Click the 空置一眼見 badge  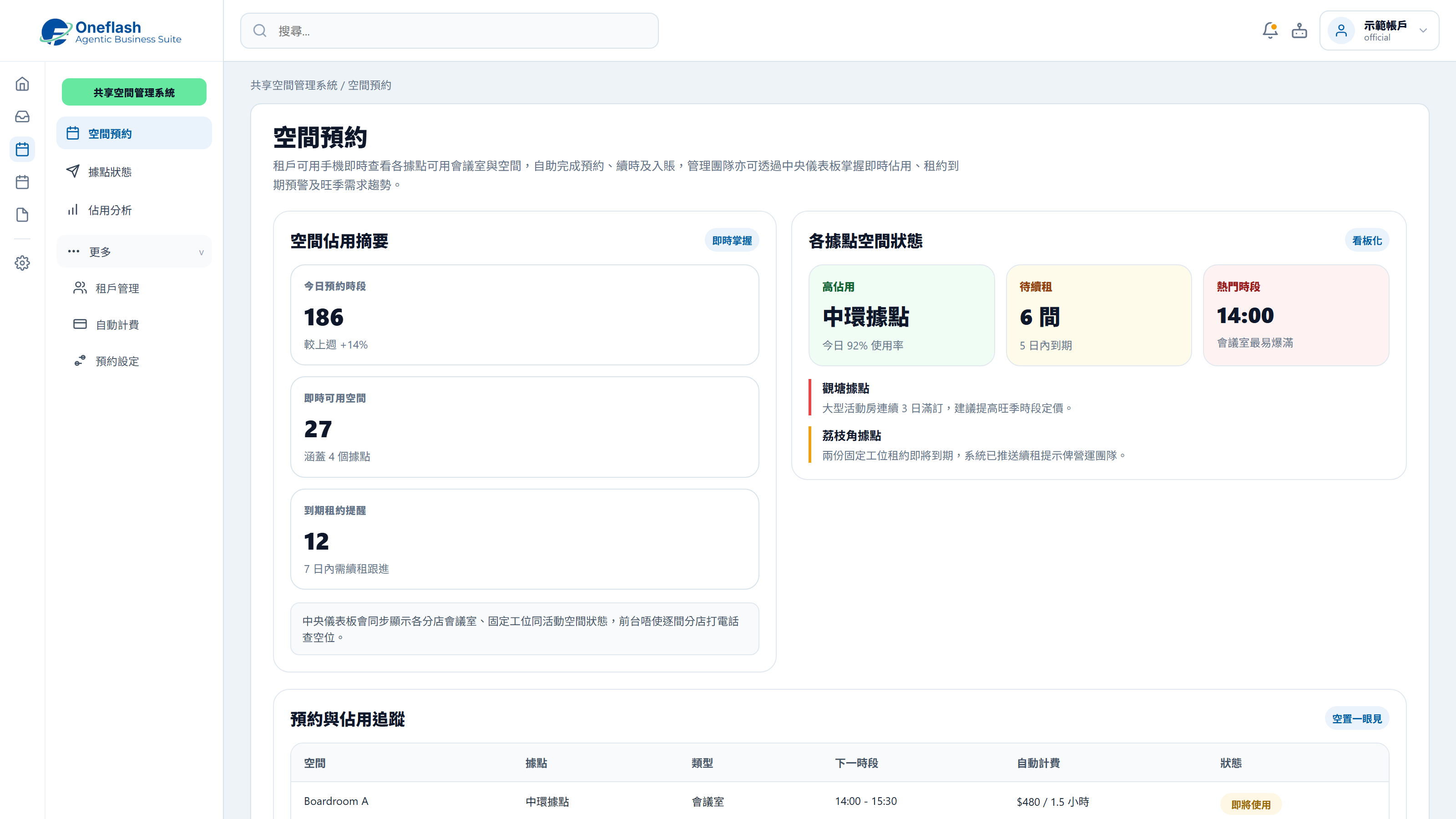click(1356, 719)
